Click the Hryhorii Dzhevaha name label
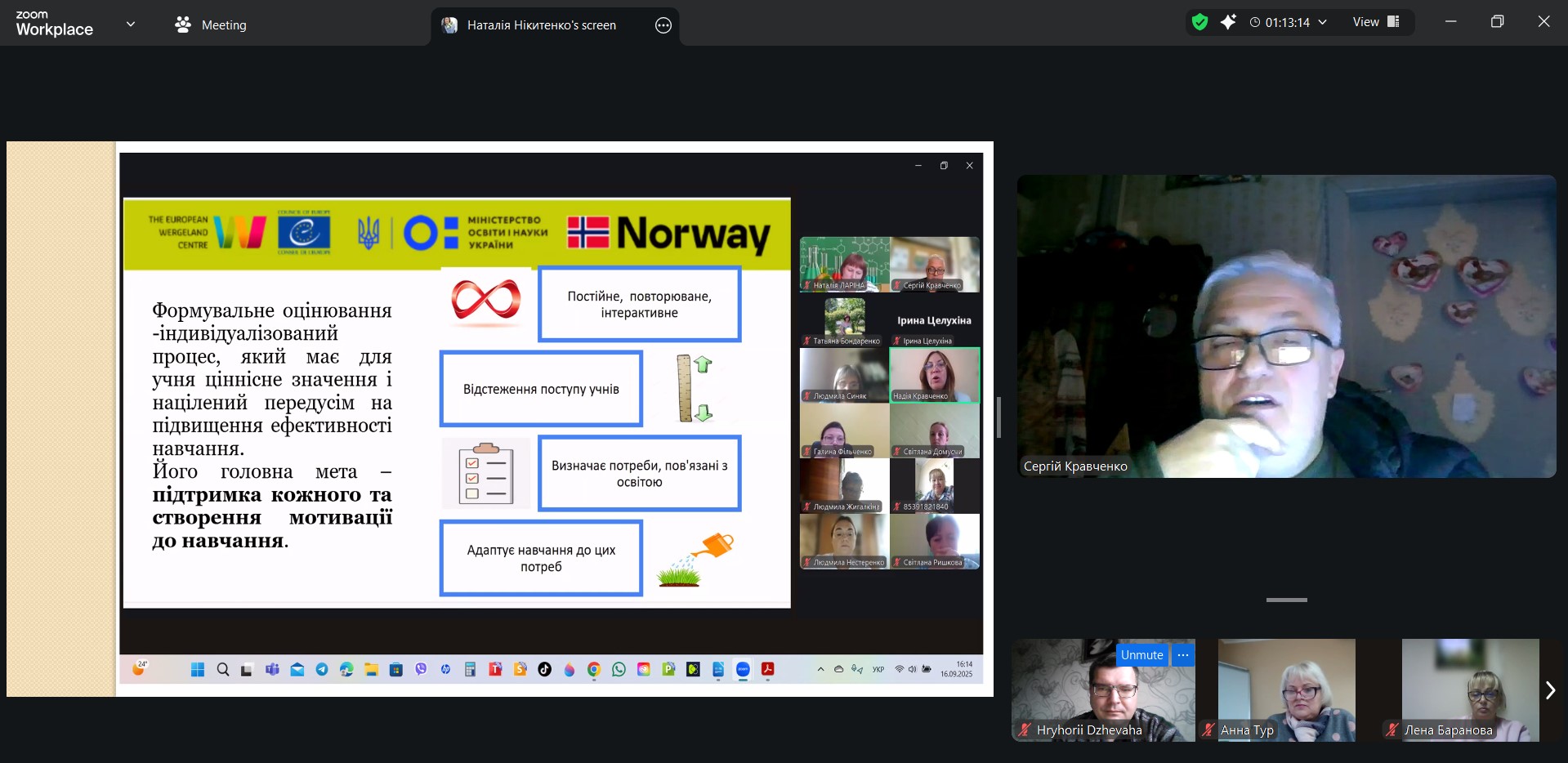Image resolution: width=1568 pixels, height=763 pixels. point(1088,730)
